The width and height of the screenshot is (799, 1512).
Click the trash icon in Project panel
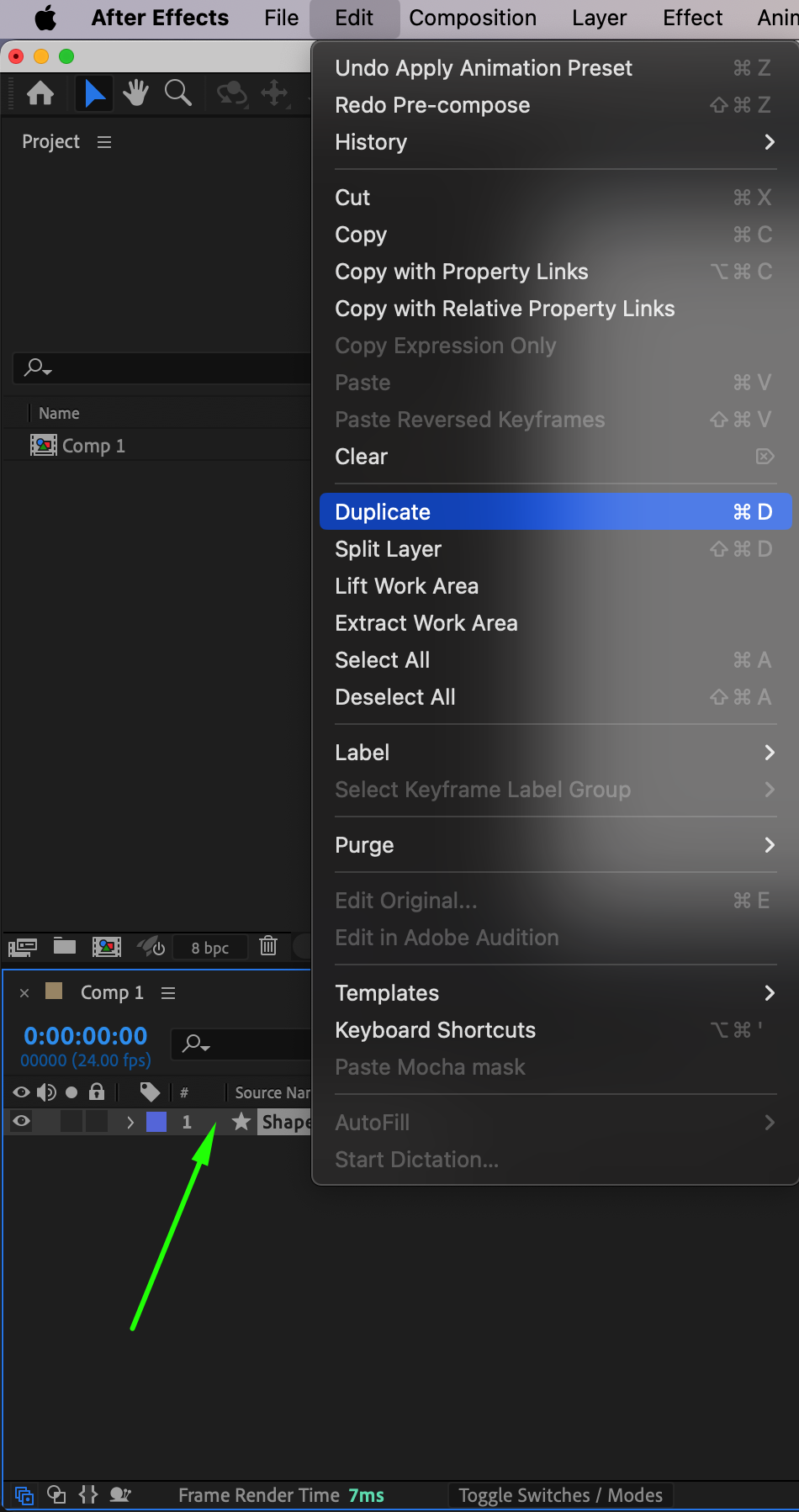click(268, 946)
